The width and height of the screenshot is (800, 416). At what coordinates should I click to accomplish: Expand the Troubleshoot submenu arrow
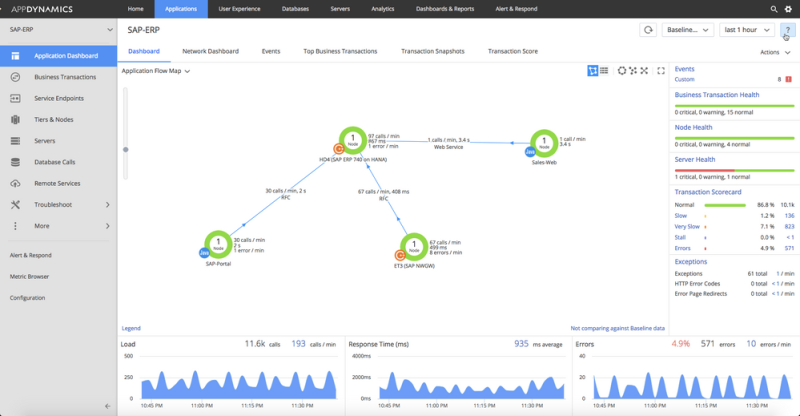pos(108,205)
